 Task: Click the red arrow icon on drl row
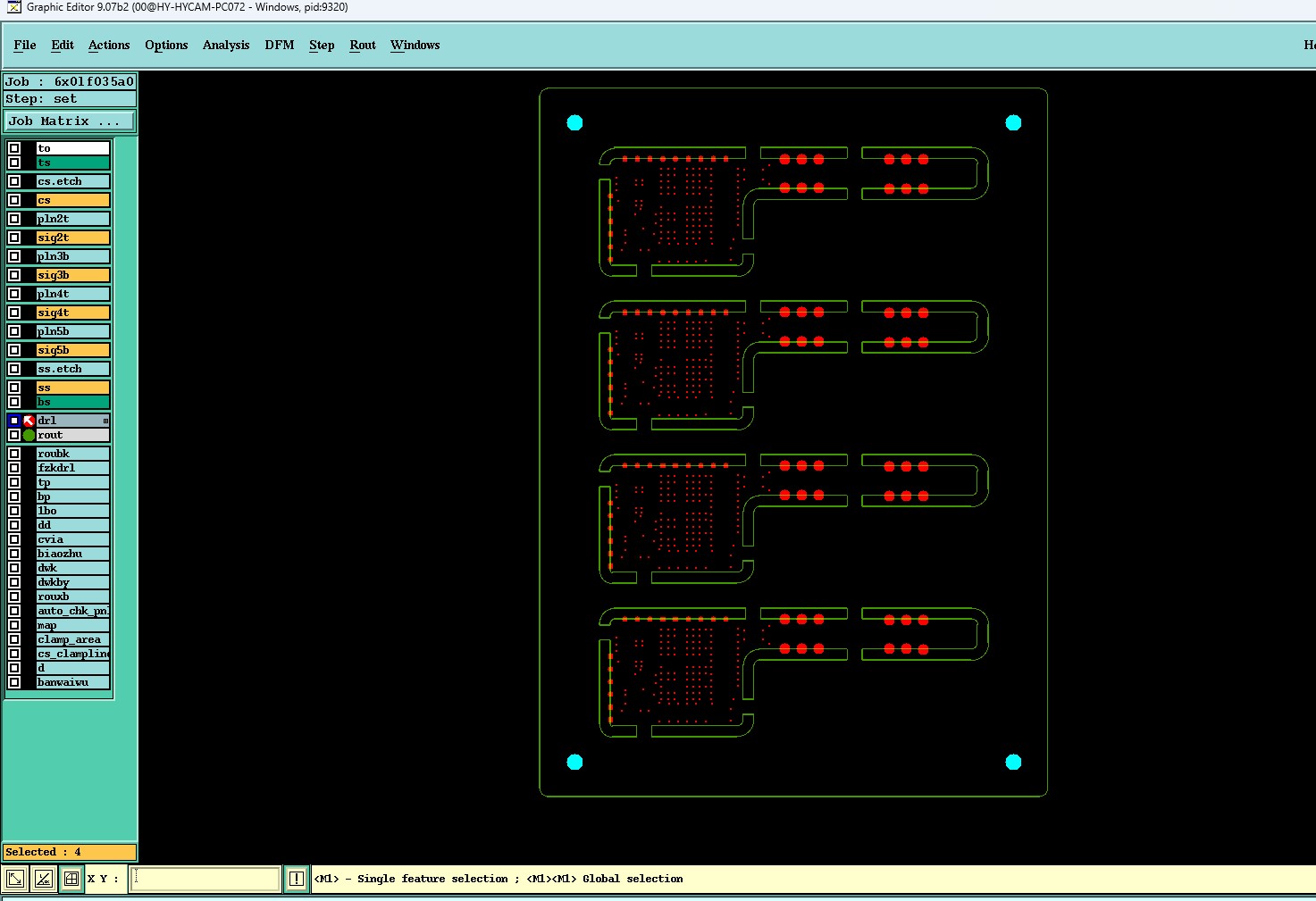coord(29,421)
